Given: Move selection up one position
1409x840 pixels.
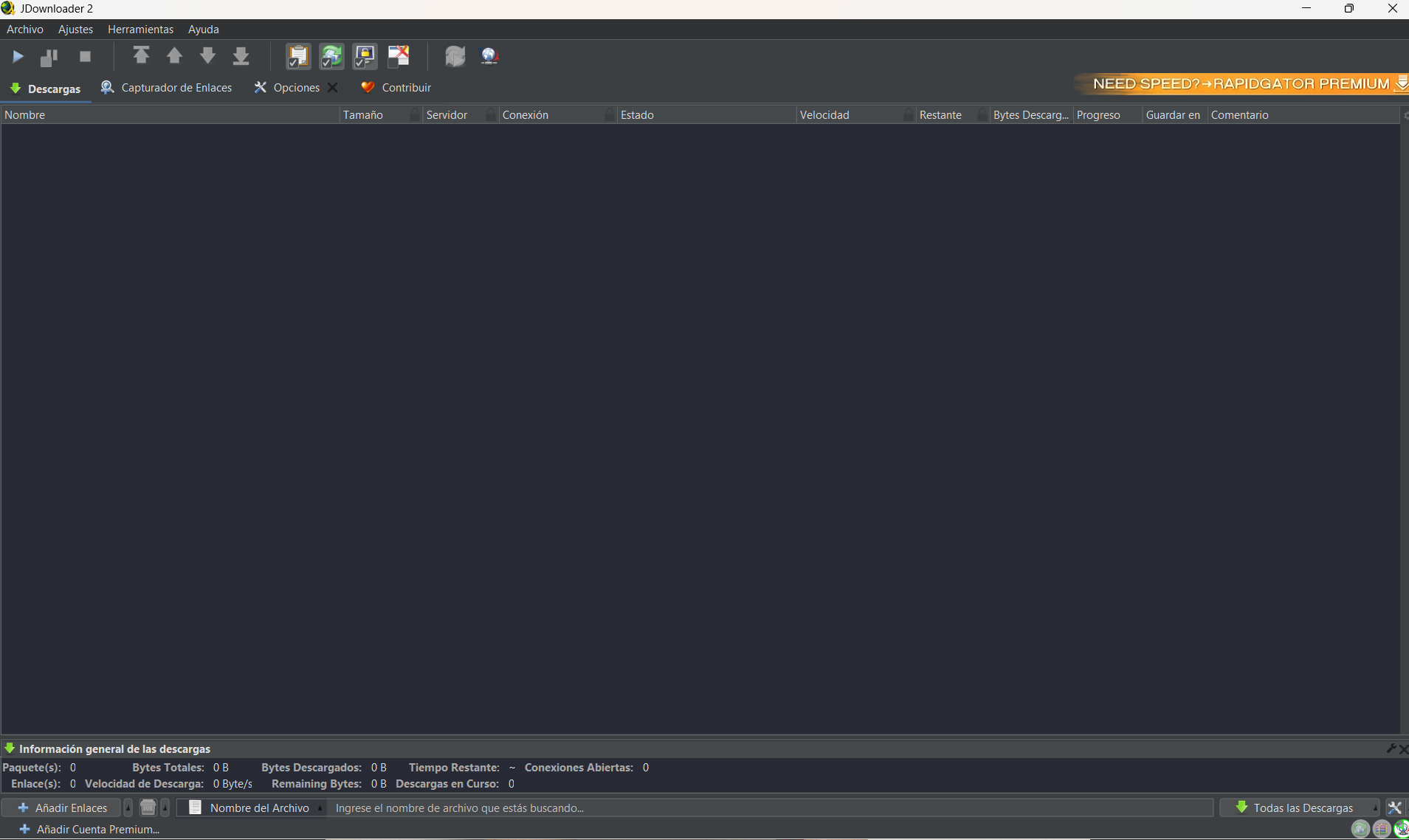Looking at the screenshot, I should (174, 56).
